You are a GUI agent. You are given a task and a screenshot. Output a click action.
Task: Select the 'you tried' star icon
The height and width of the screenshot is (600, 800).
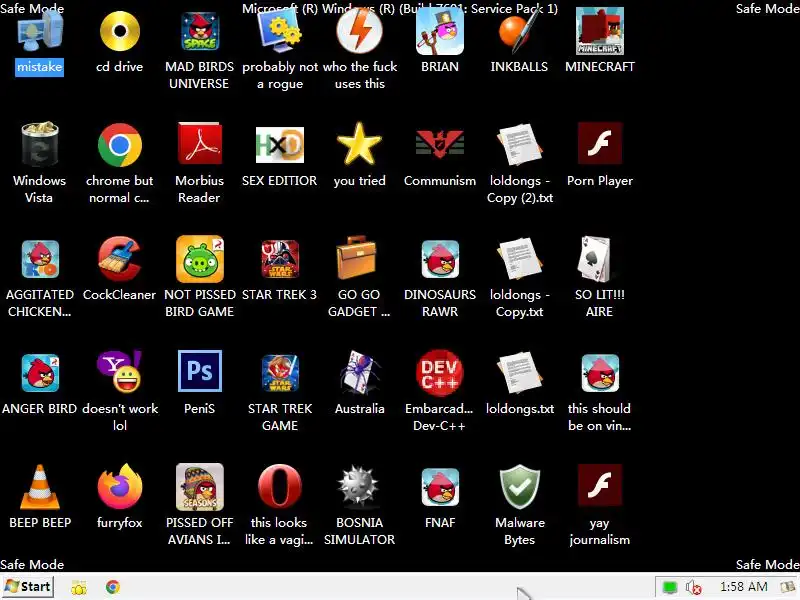[x=360, y=144]
